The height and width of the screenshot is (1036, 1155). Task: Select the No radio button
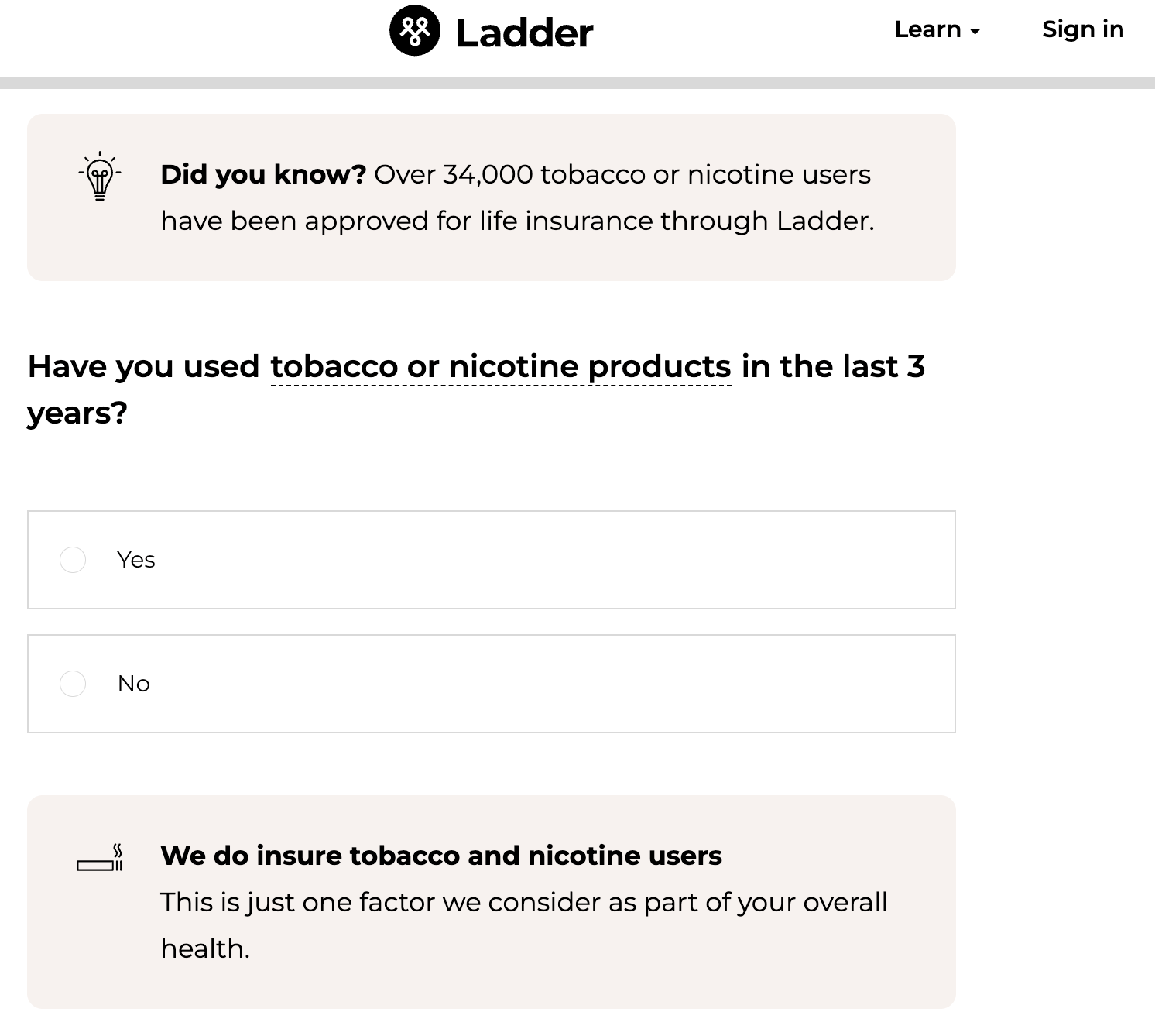73,684
